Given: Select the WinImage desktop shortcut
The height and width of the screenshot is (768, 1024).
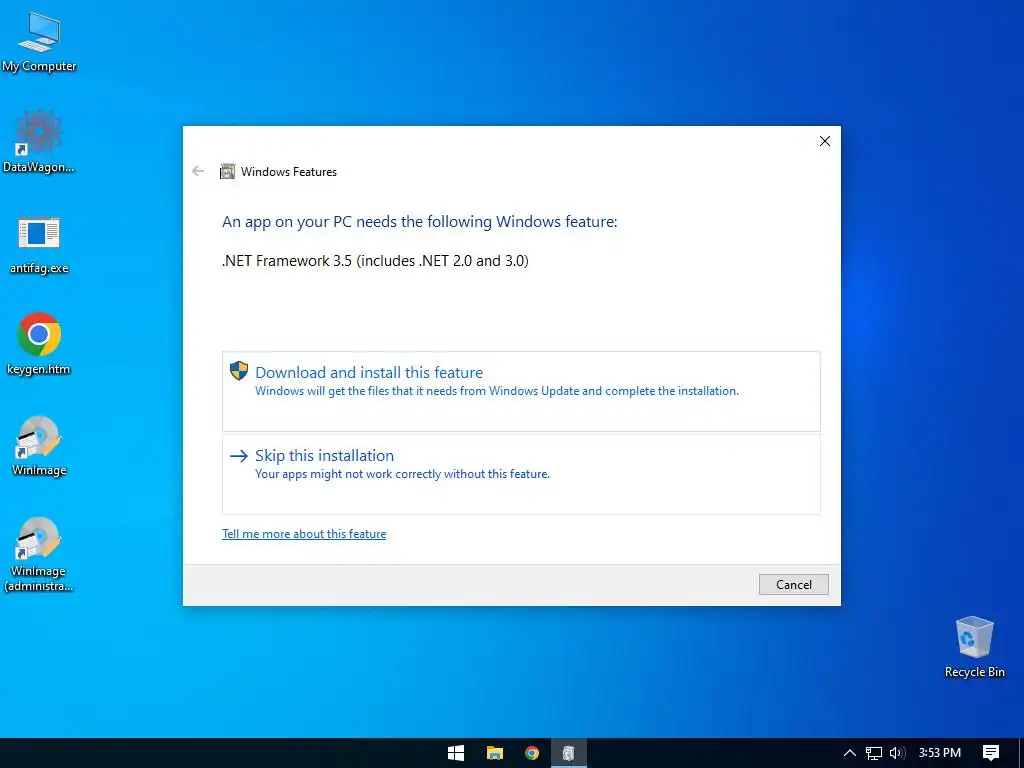Looking at the screenshot, I should [39, 445].
